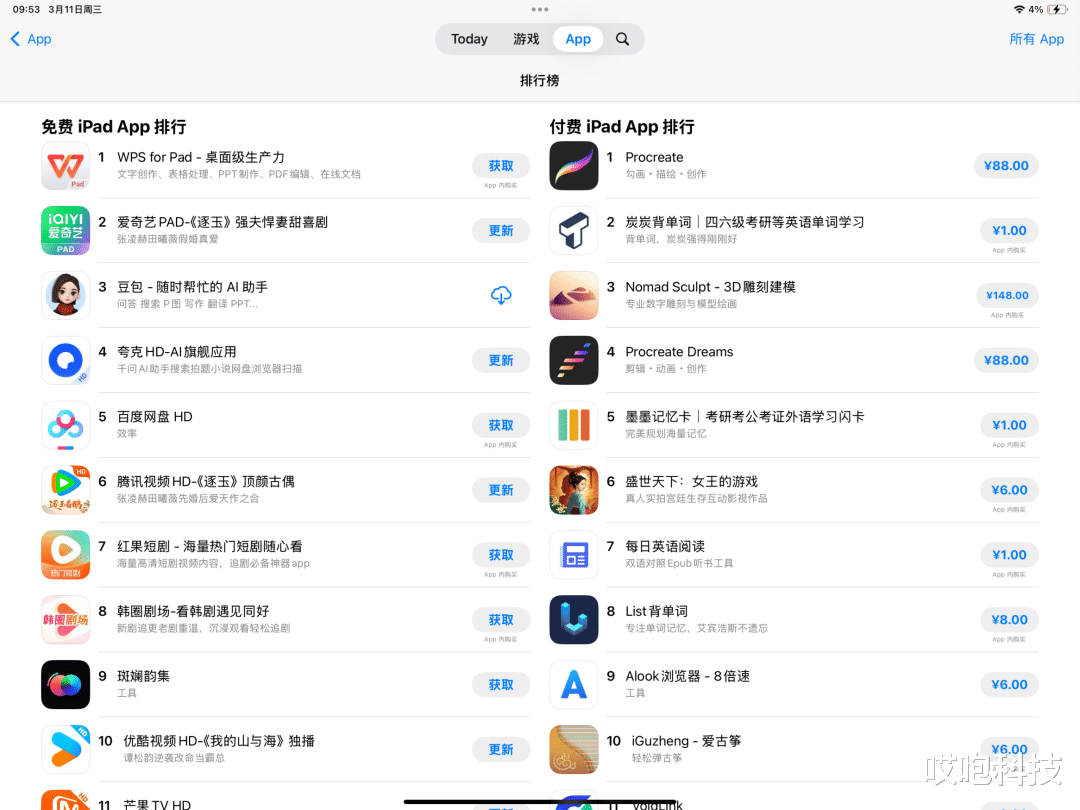Viewport: 1080px width, 810px height.
Task: Buy 墨墨记忆卡 for ¥1.00
Action: pyautogui.click(x=1010, y=425)
